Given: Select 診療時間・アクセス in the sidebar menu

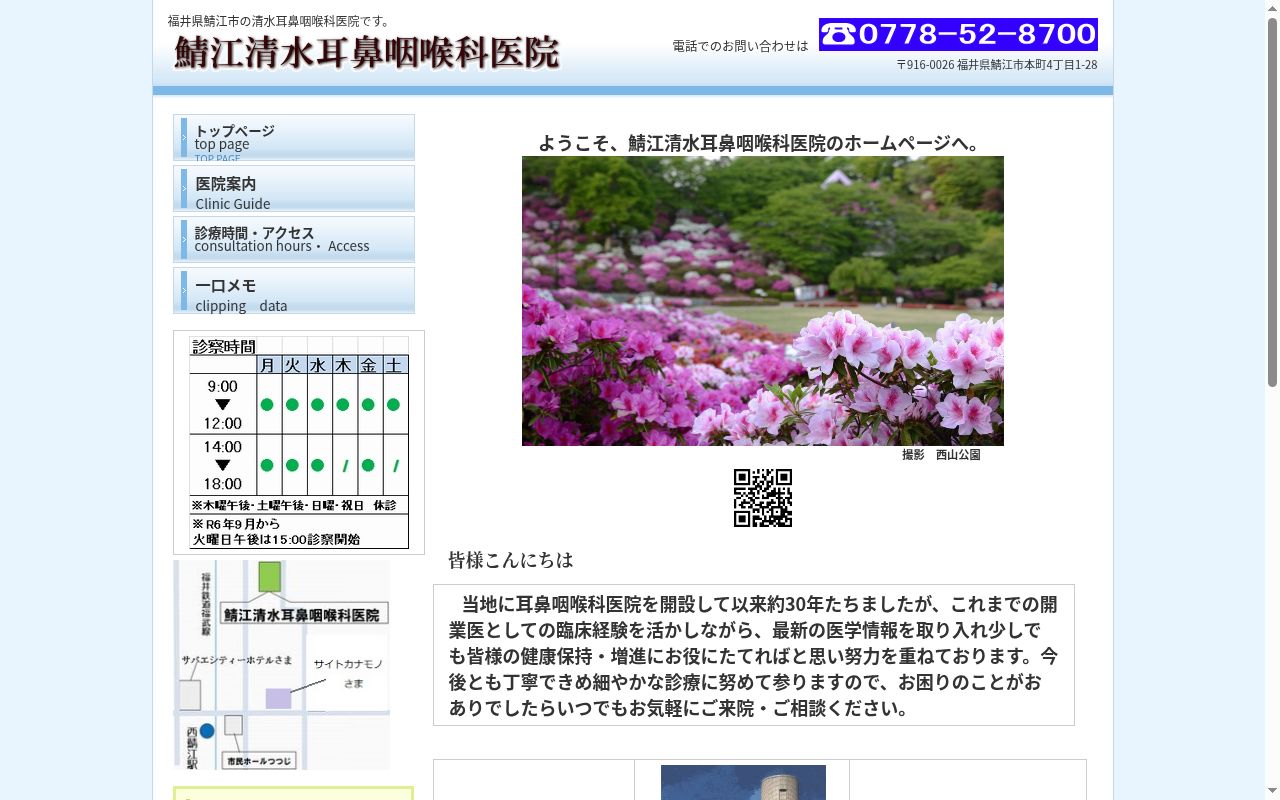Looking at the screenshot, I should point(294,240).
